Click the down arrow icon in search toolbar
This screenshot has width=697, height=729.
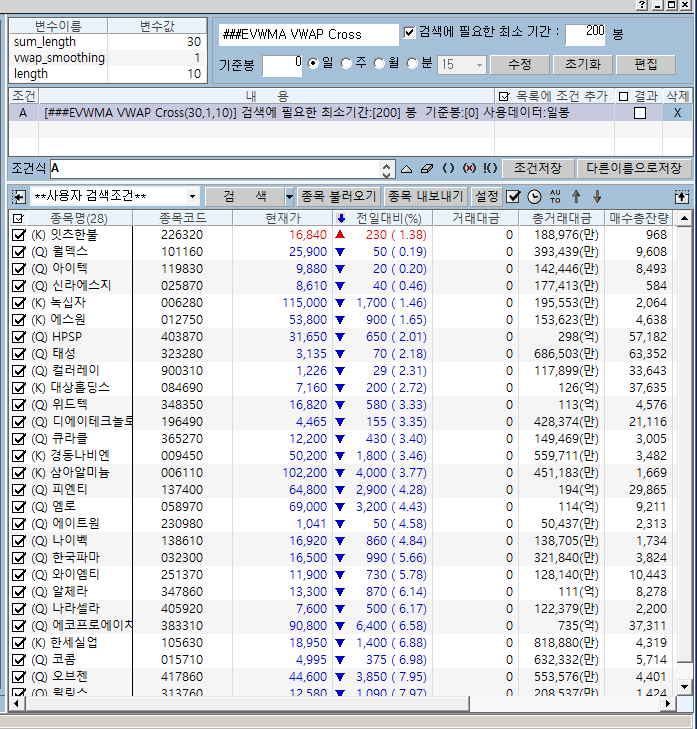[597, 196]
